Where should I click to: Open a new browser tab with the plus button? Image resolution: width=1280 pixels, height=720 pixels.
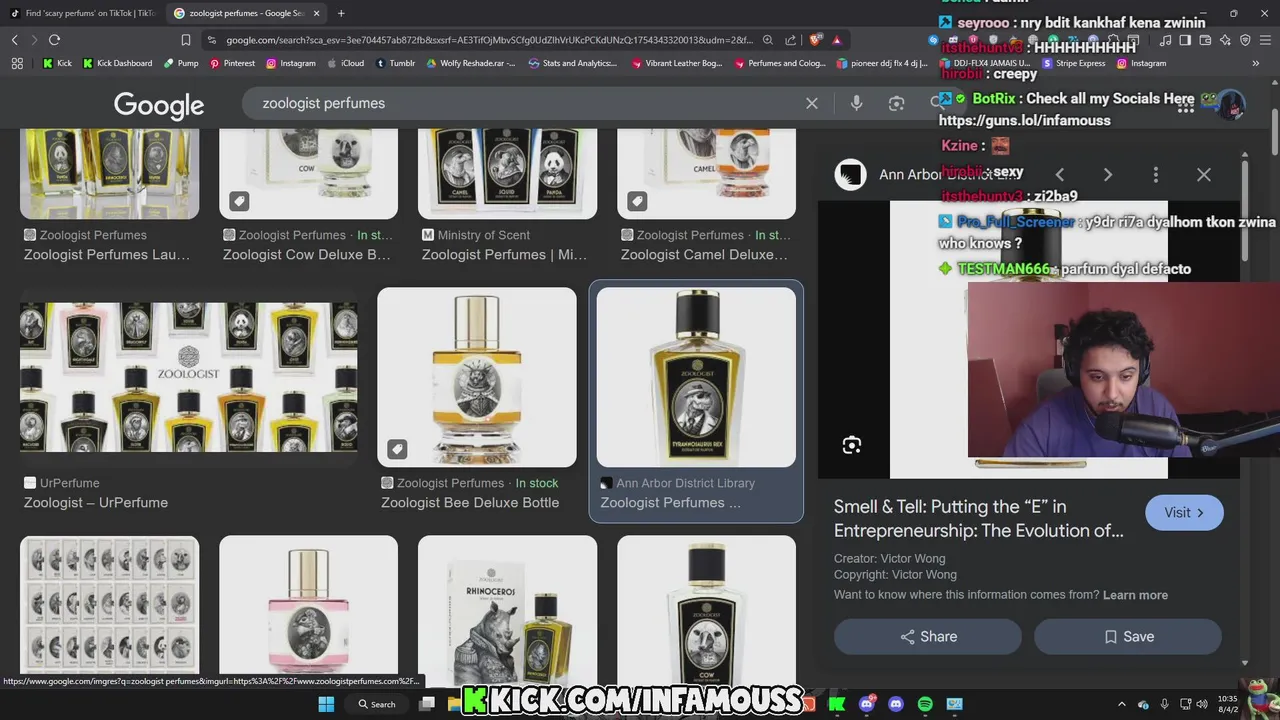pos(341,13)
